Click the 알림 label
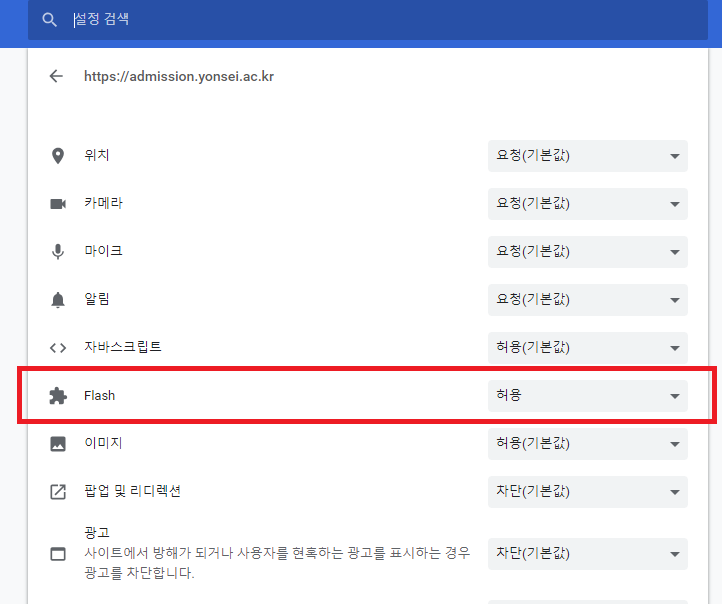Image resolution: width=722 pixels, height=604 pixels. 97,299
